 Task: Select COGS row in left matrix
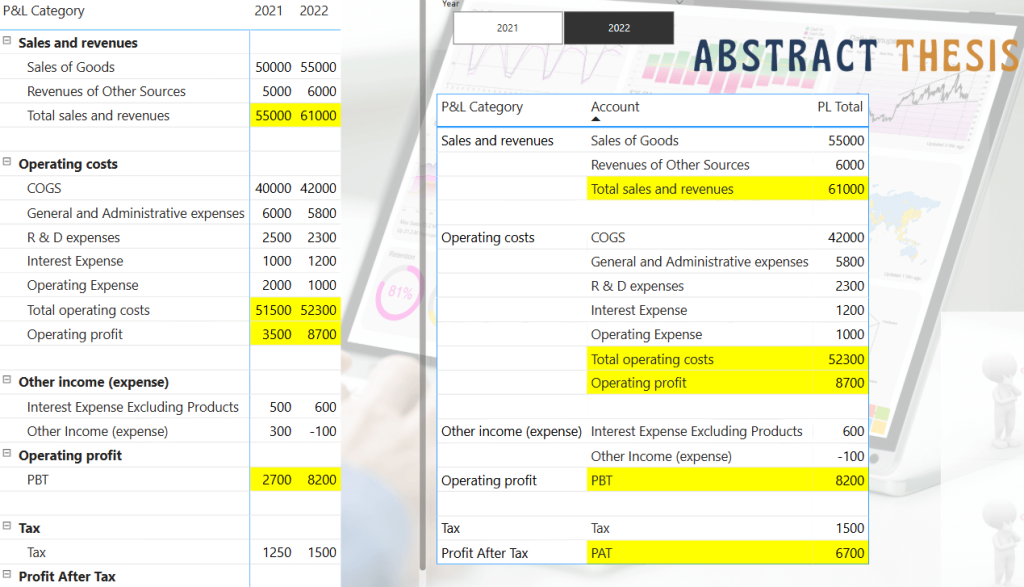[44, 189]
